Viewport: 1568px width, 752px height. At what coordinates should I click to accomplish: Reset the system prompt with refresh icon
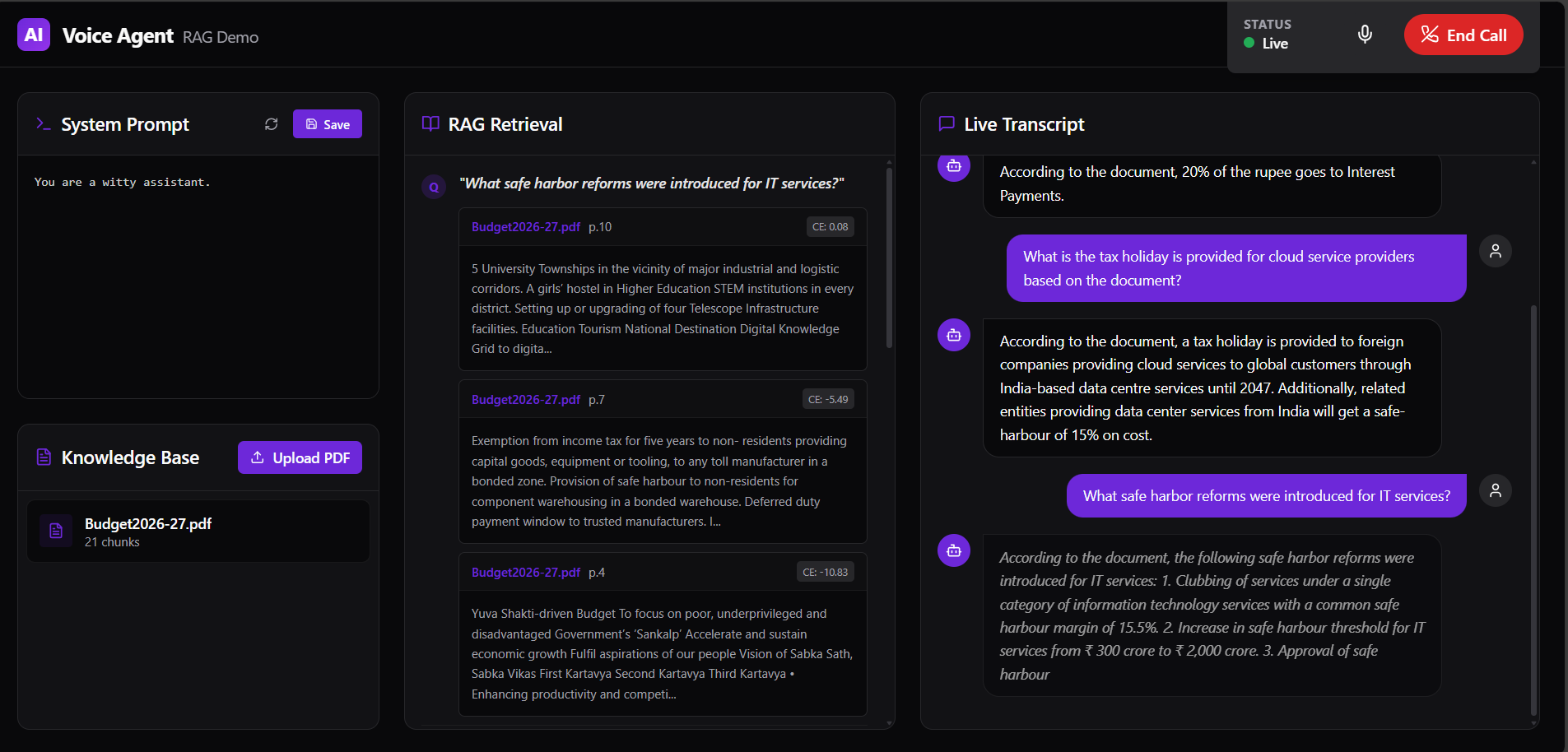coord(272,124)
